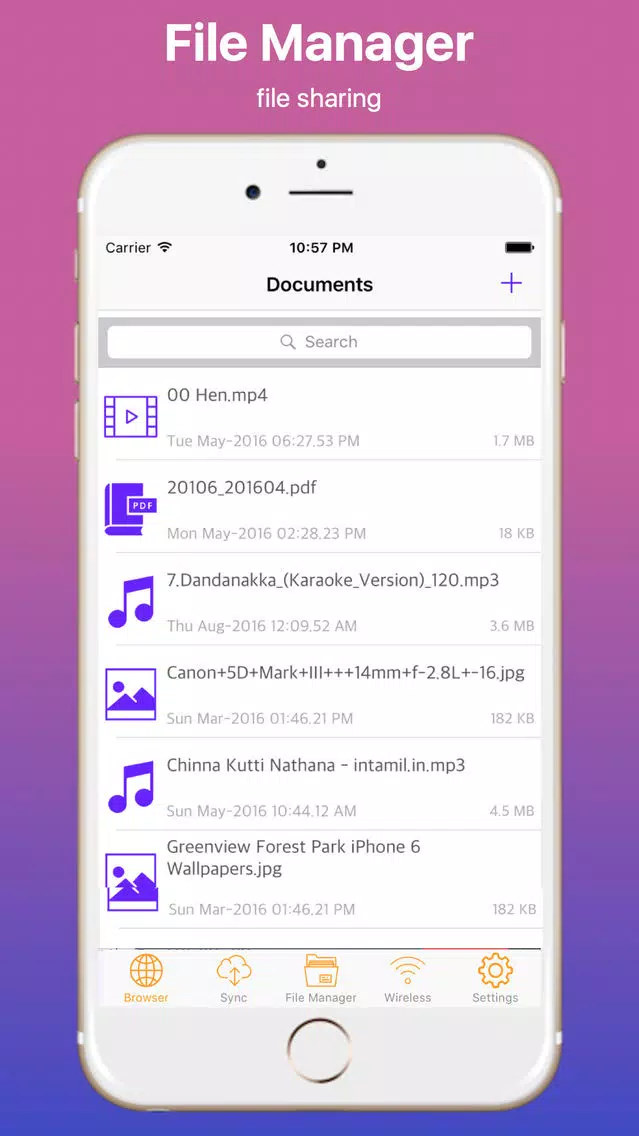Select 7.Dandanakka_(Karaoke_Version)_120.mp3
The width and height of the screenshot is (639, 1136).
tap(333, 580)
